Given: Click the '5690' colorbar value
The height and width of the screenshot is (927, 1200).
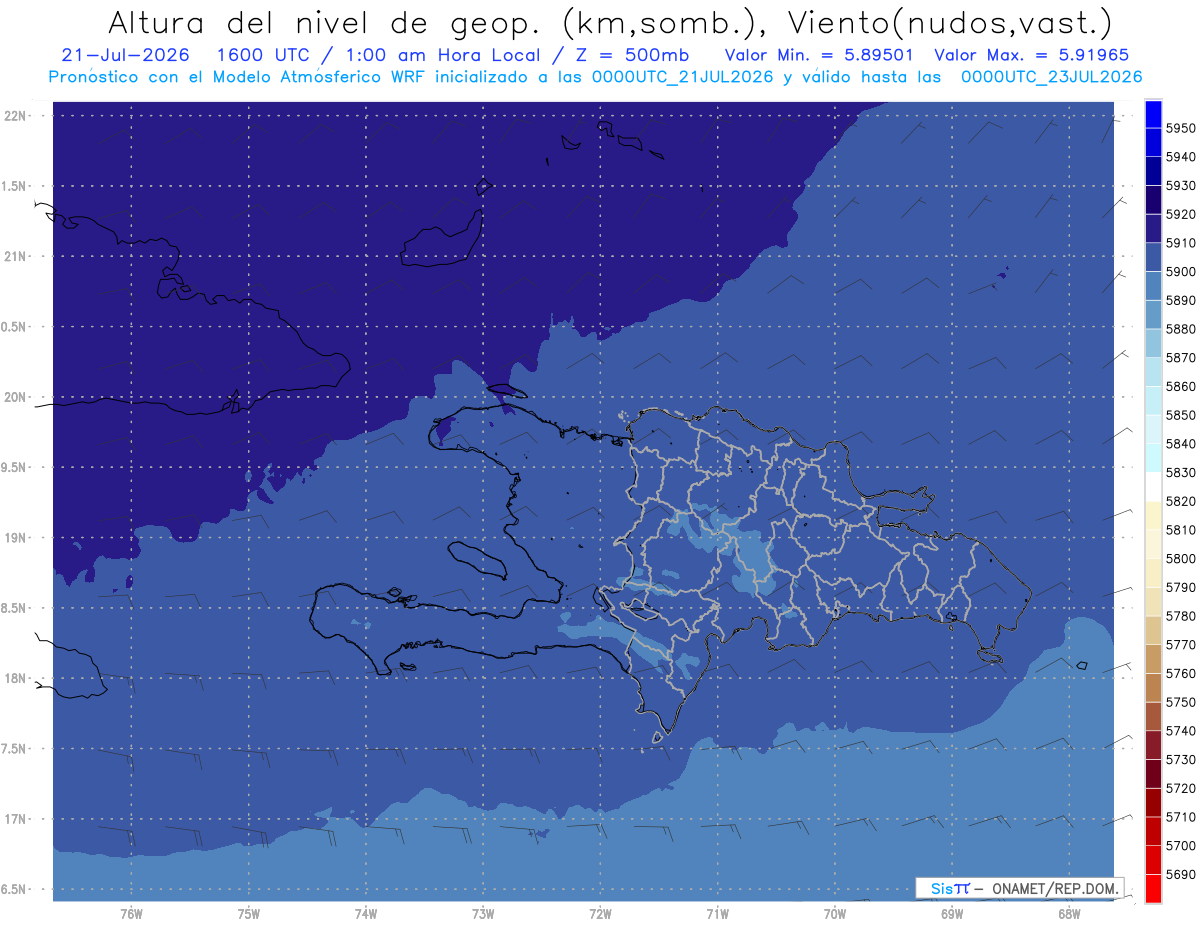Looking at the screenshot, I should 1180,874.
